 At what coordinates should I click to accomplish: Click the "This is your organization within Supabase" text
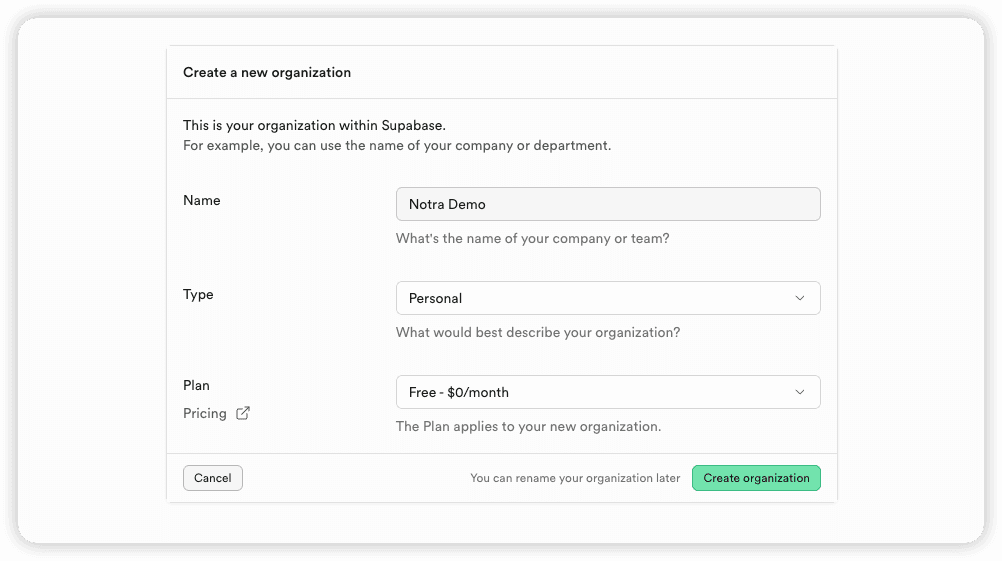(x=314, y=125)
